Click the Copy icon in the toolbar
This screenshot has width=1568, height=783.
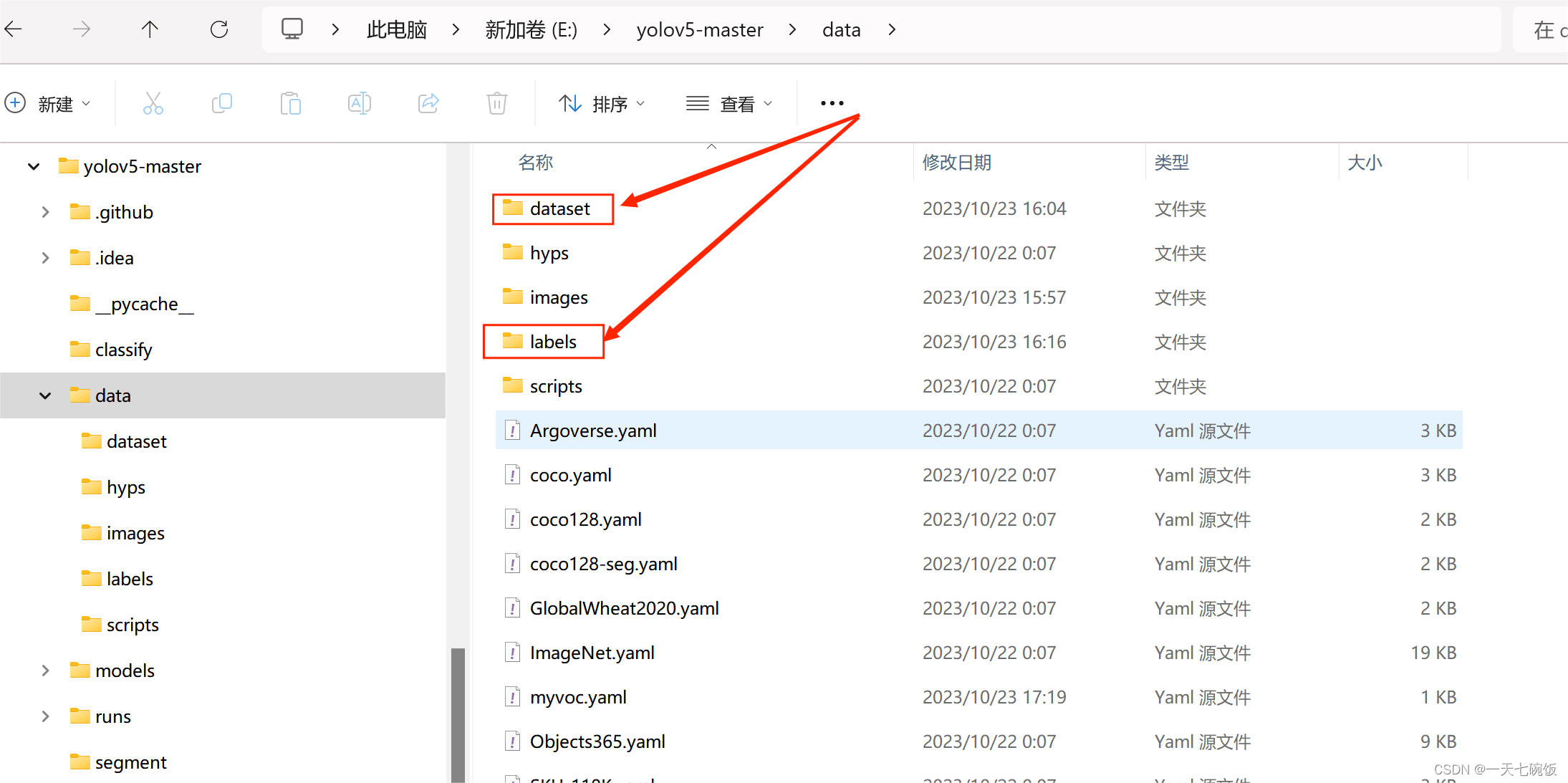click(221, 104)
